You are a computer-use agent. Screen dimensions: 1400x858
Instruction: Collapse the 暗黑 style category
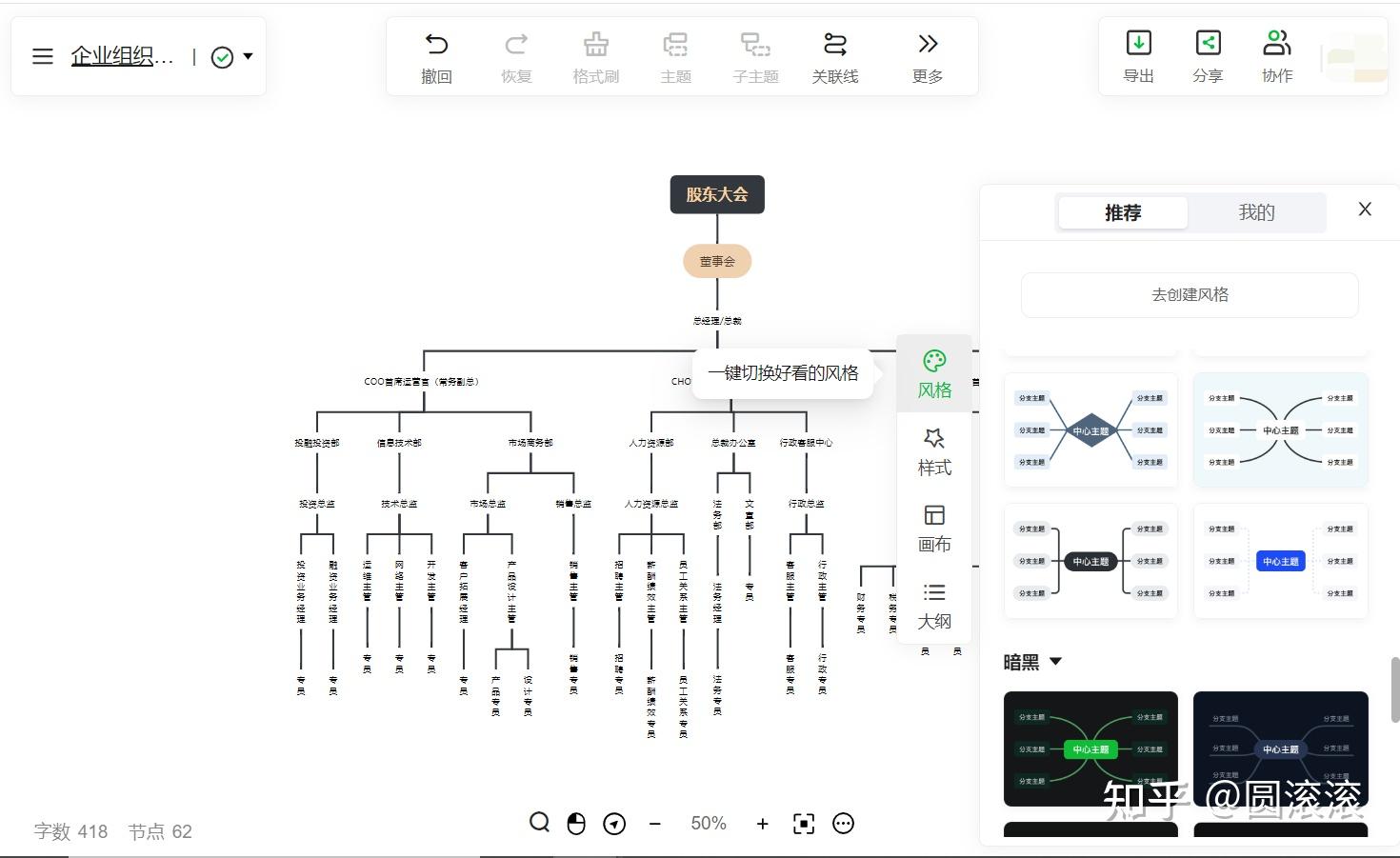(x=1055, y=661)
